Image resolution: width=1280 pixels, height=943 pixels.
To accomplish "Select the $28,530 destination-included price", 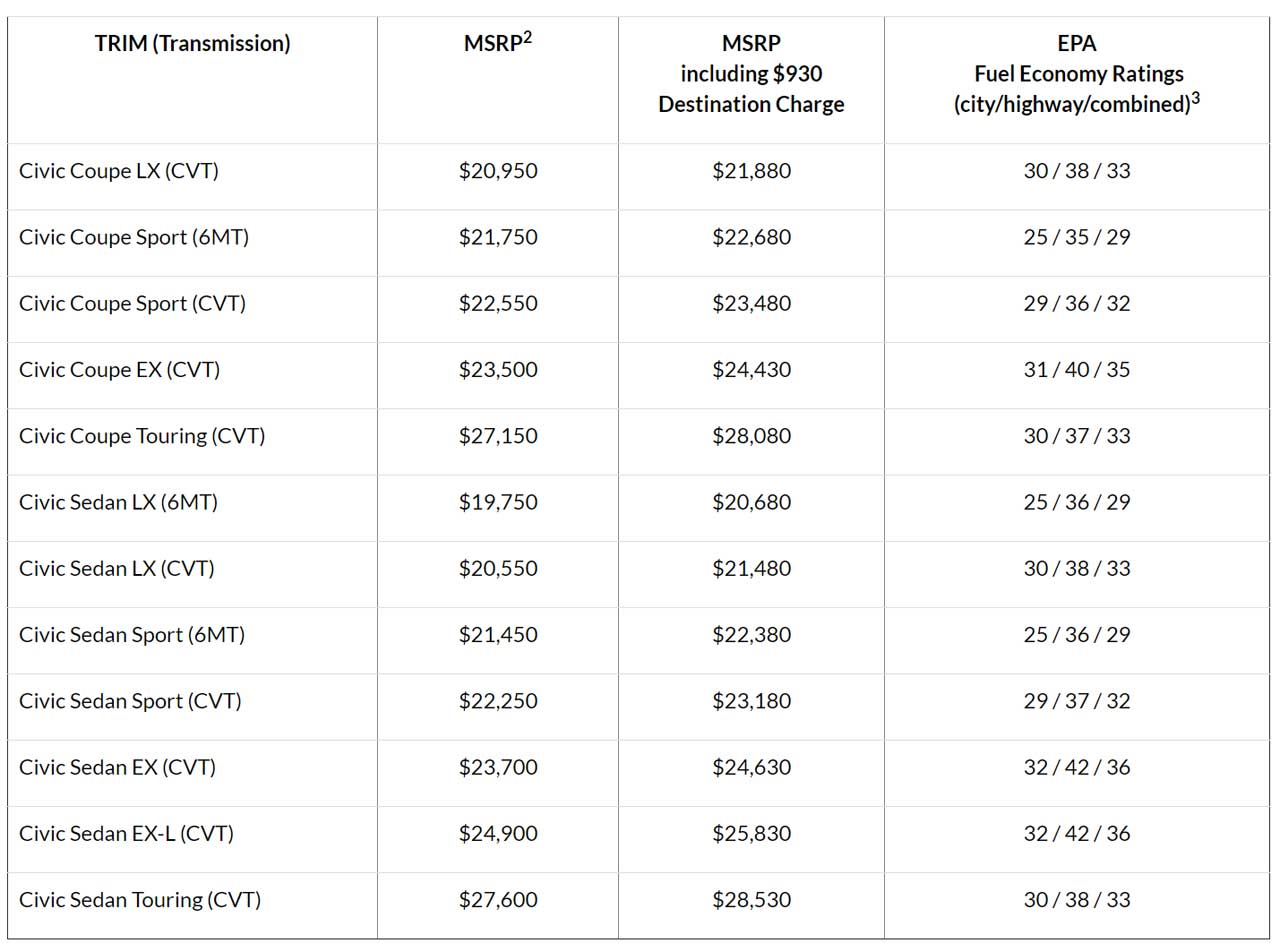I will point(751,900).
